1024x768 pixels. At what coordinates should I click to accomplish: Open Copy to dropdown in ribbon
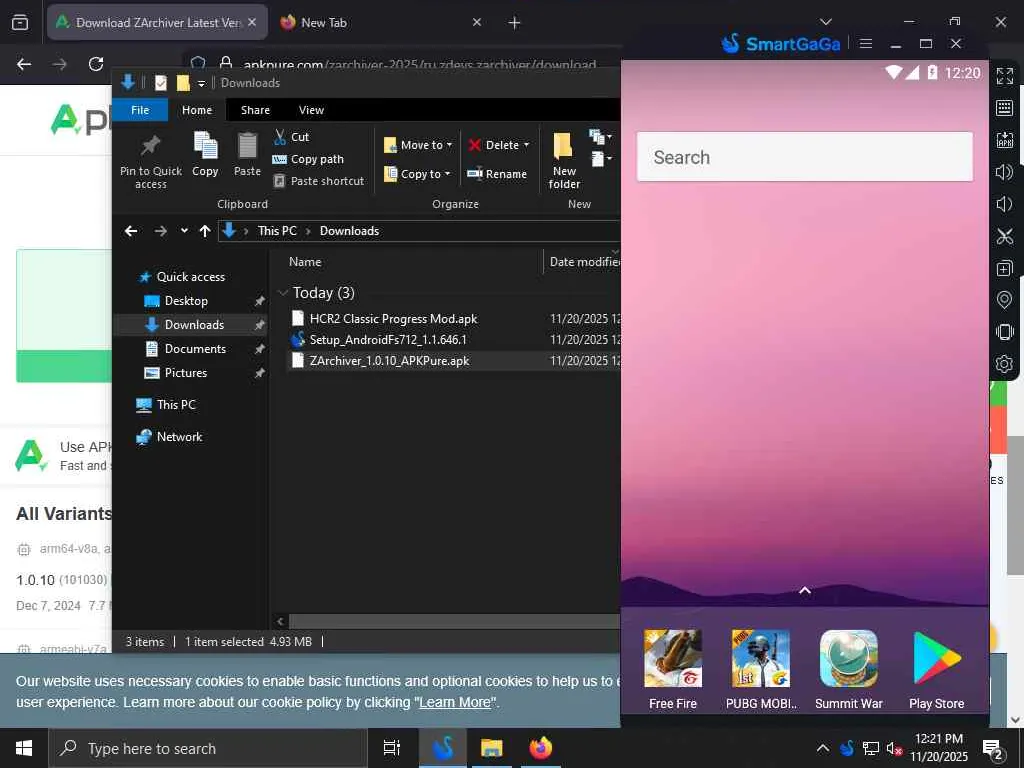(418, 174)
